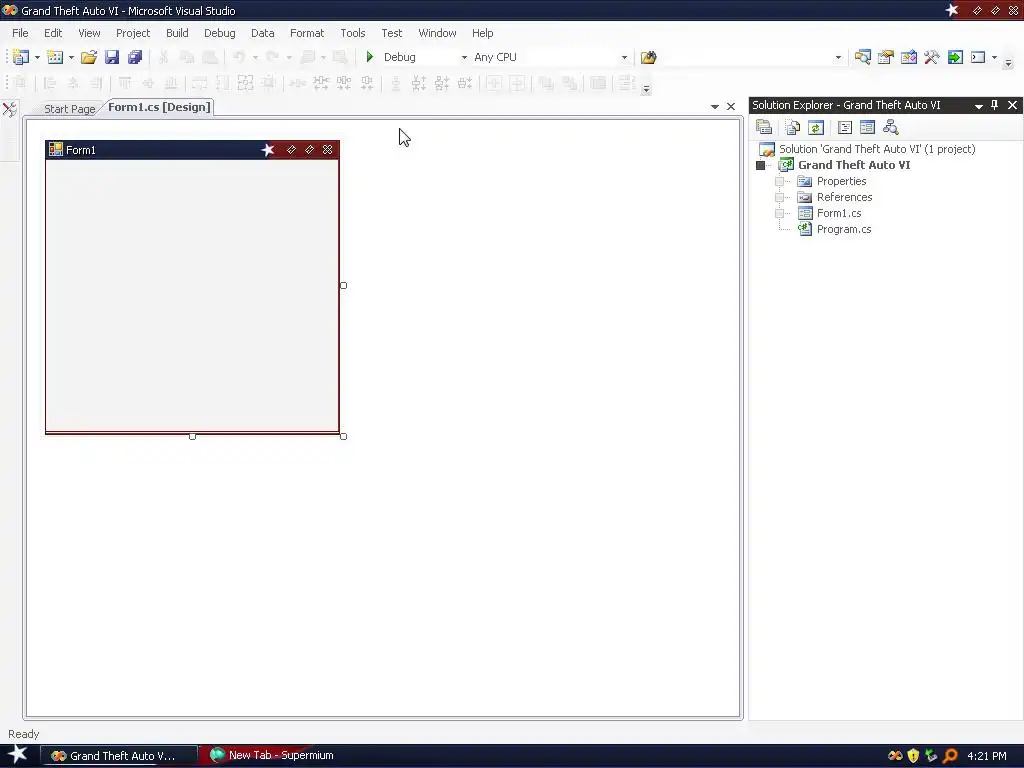Expand the References folder node
1024x768 pixels.
[779, 197]
